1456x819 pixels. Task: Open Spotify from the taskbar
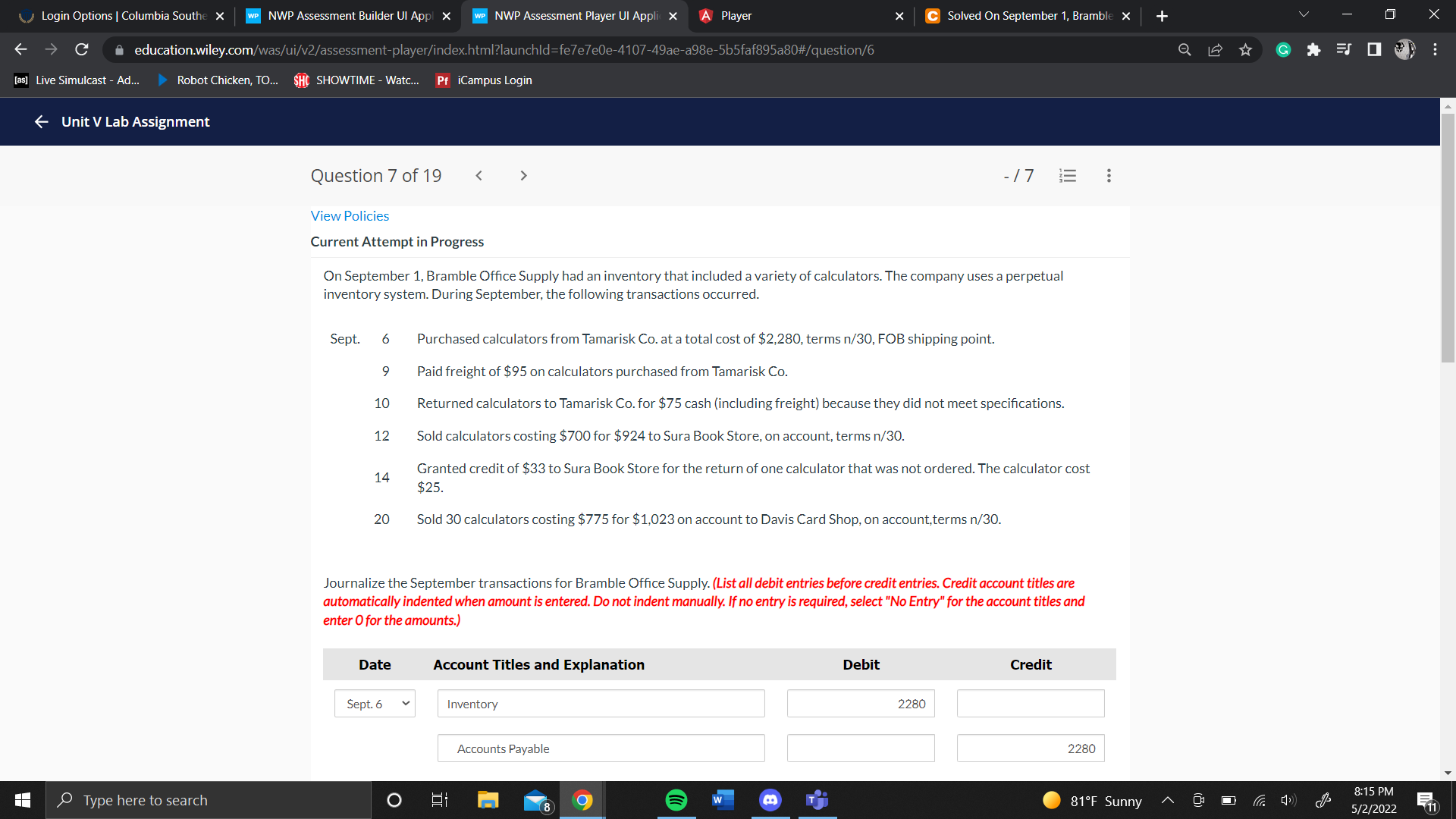click(676, 800)
